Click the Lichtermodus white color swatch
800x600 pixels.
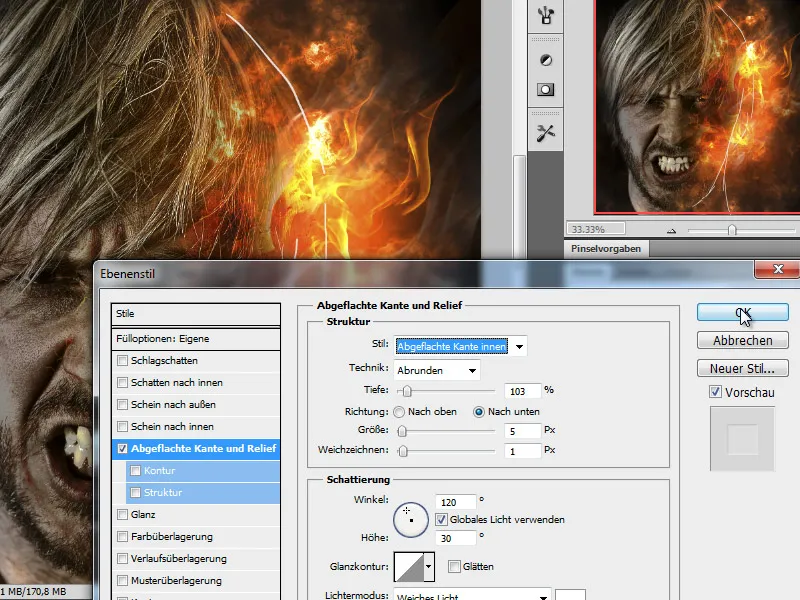point(570,595)
